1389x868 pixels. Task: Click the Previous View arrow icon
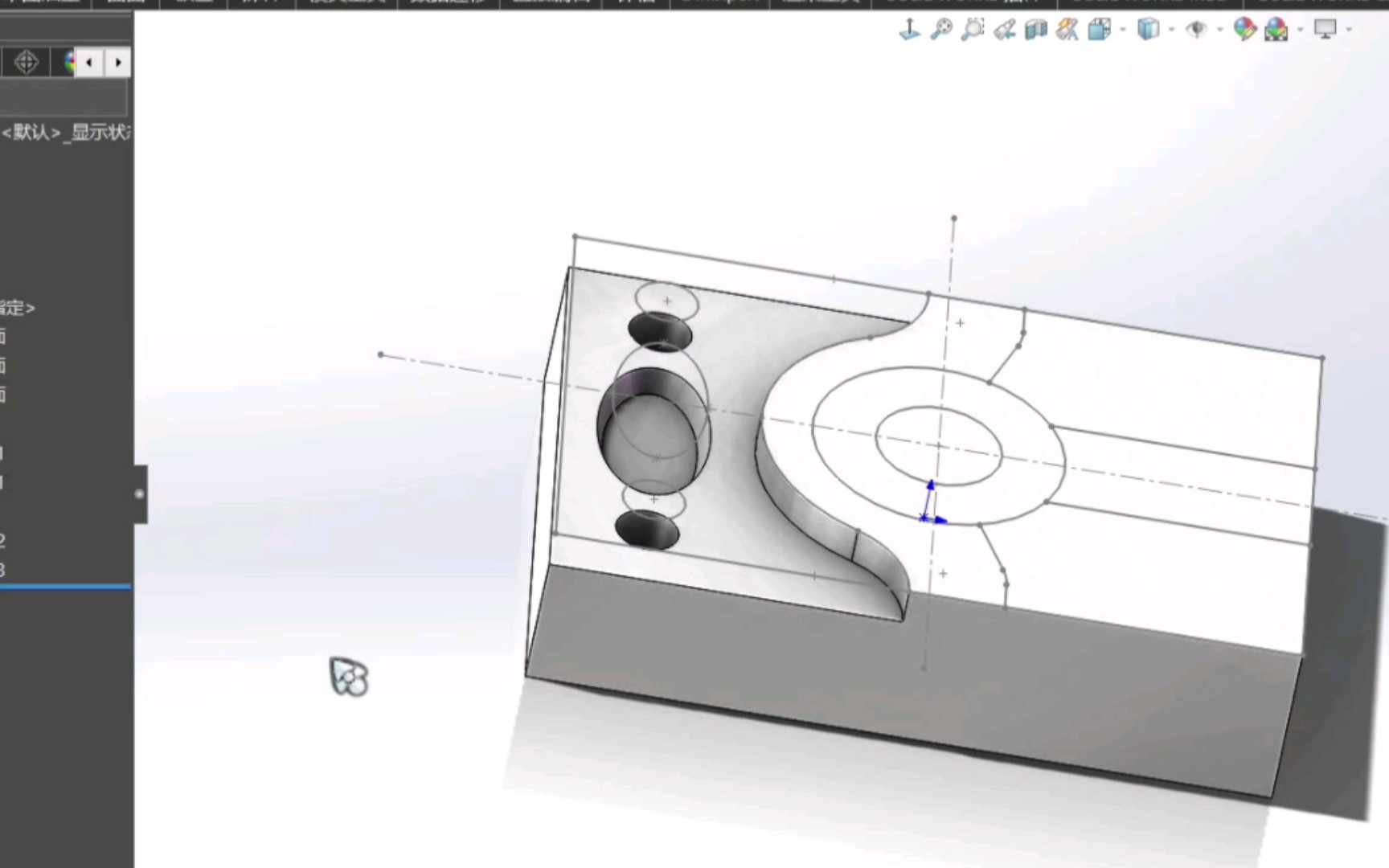(x=1003, y=30)
